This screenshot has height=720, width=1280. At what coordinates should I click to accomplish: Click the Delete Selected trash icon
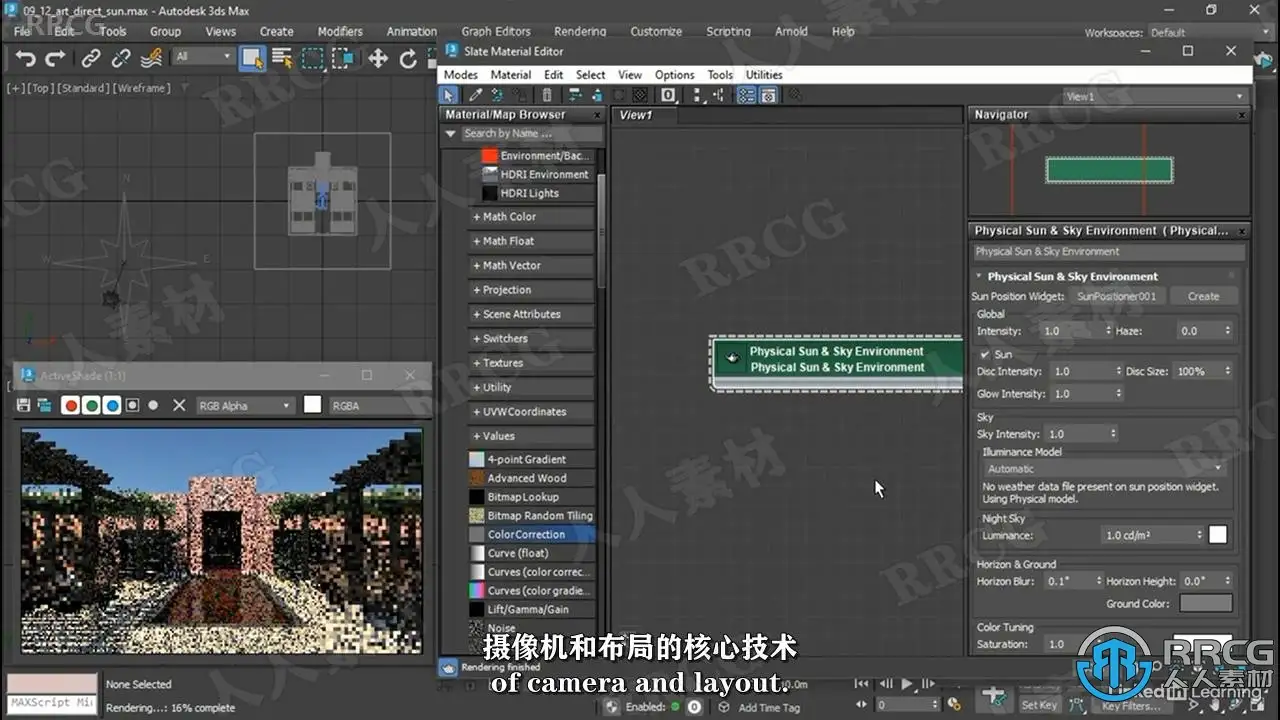click(x=546, y=95)
